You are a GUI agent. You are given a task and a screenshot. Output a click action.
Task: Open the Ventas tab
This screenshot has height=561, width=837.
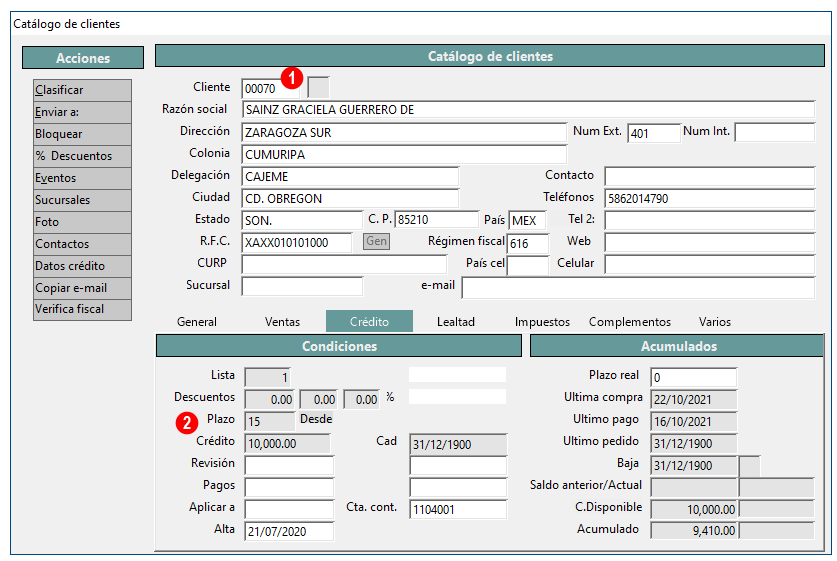pos(282,322)
